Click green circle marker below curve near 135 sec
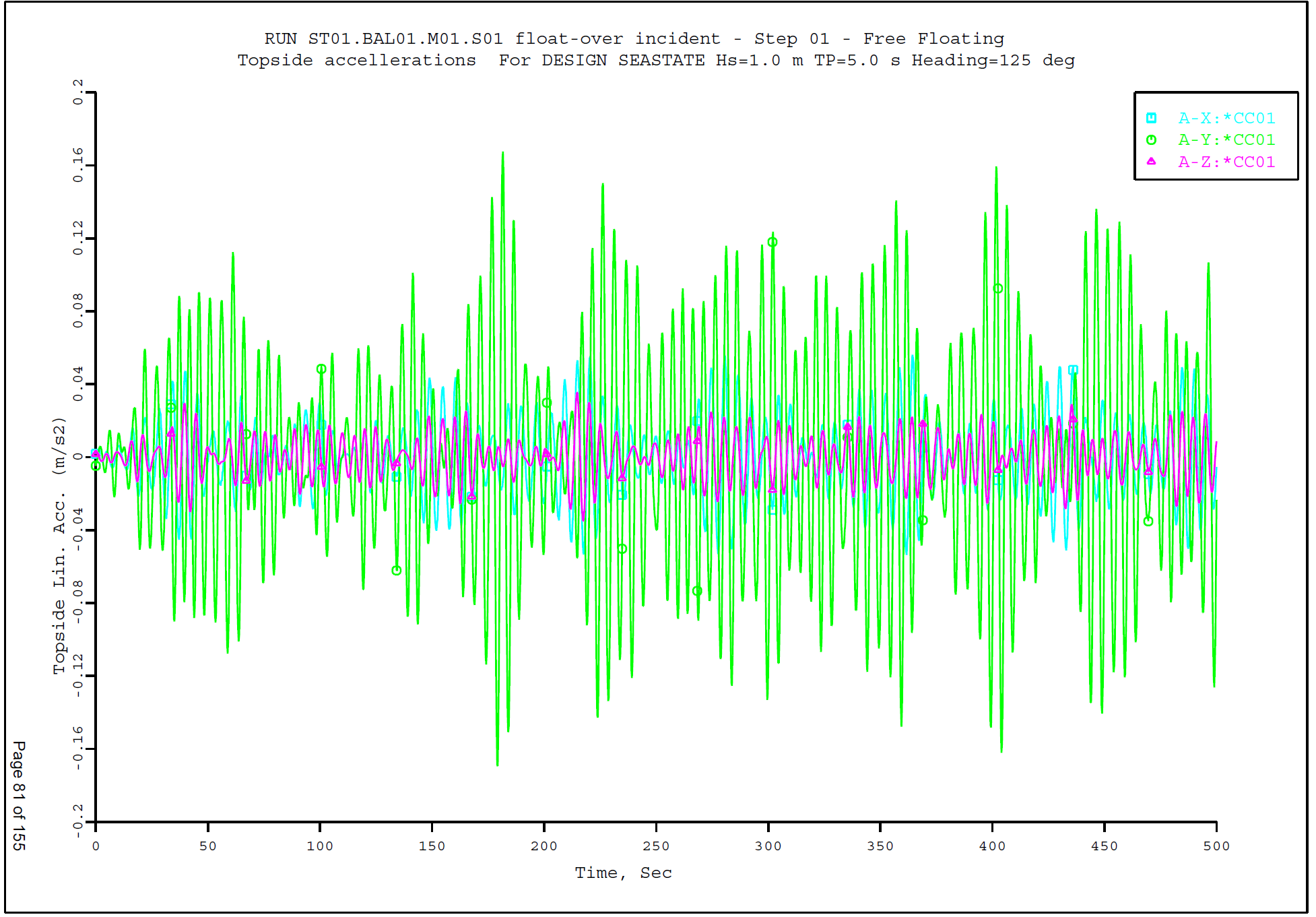The height and width of the screenshot is (917, 1316). [x=397, y=570]
